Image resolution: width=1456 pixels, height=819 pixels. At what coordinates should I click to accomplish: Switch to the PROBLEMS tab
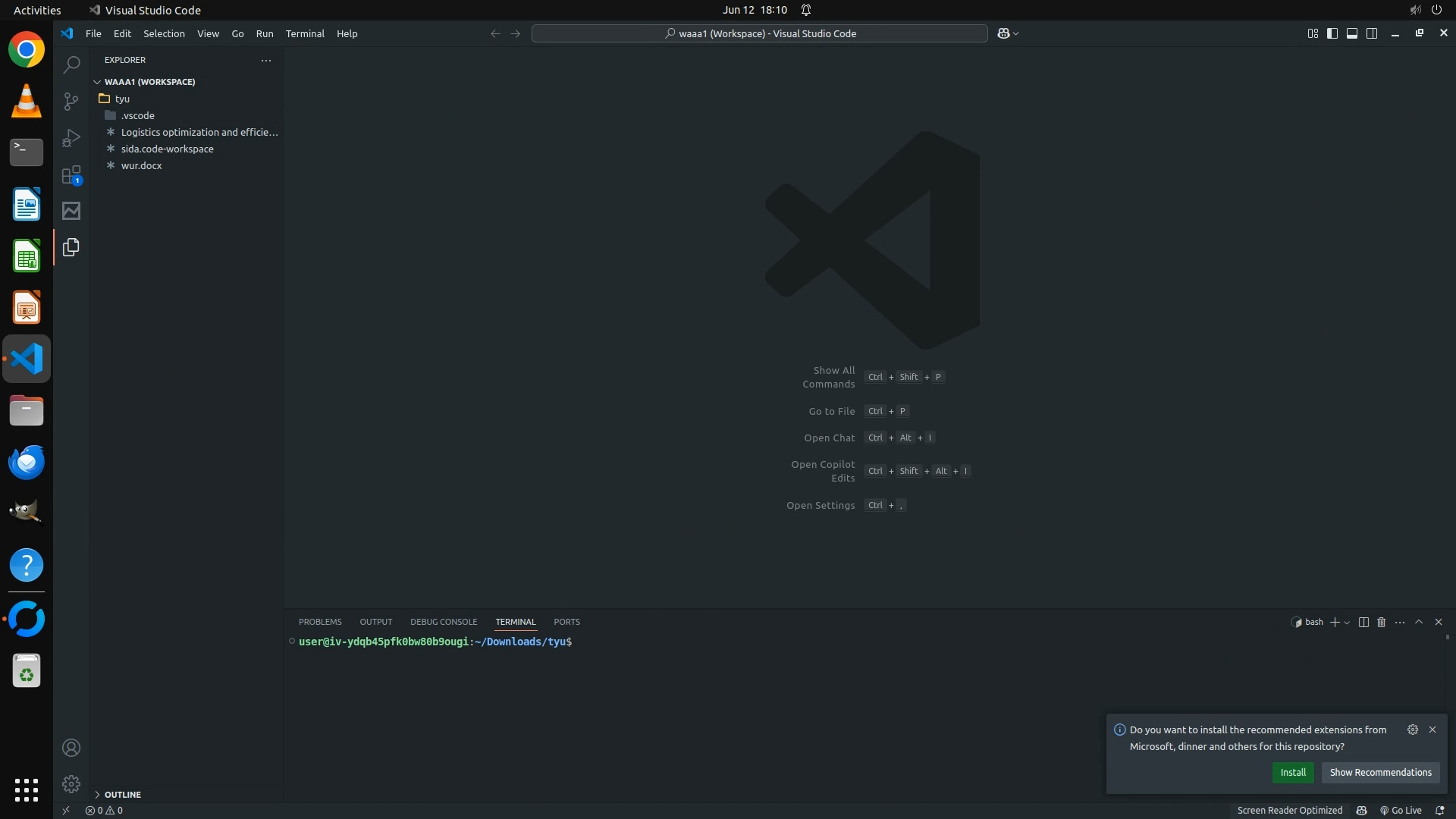[x=320, y=622]
